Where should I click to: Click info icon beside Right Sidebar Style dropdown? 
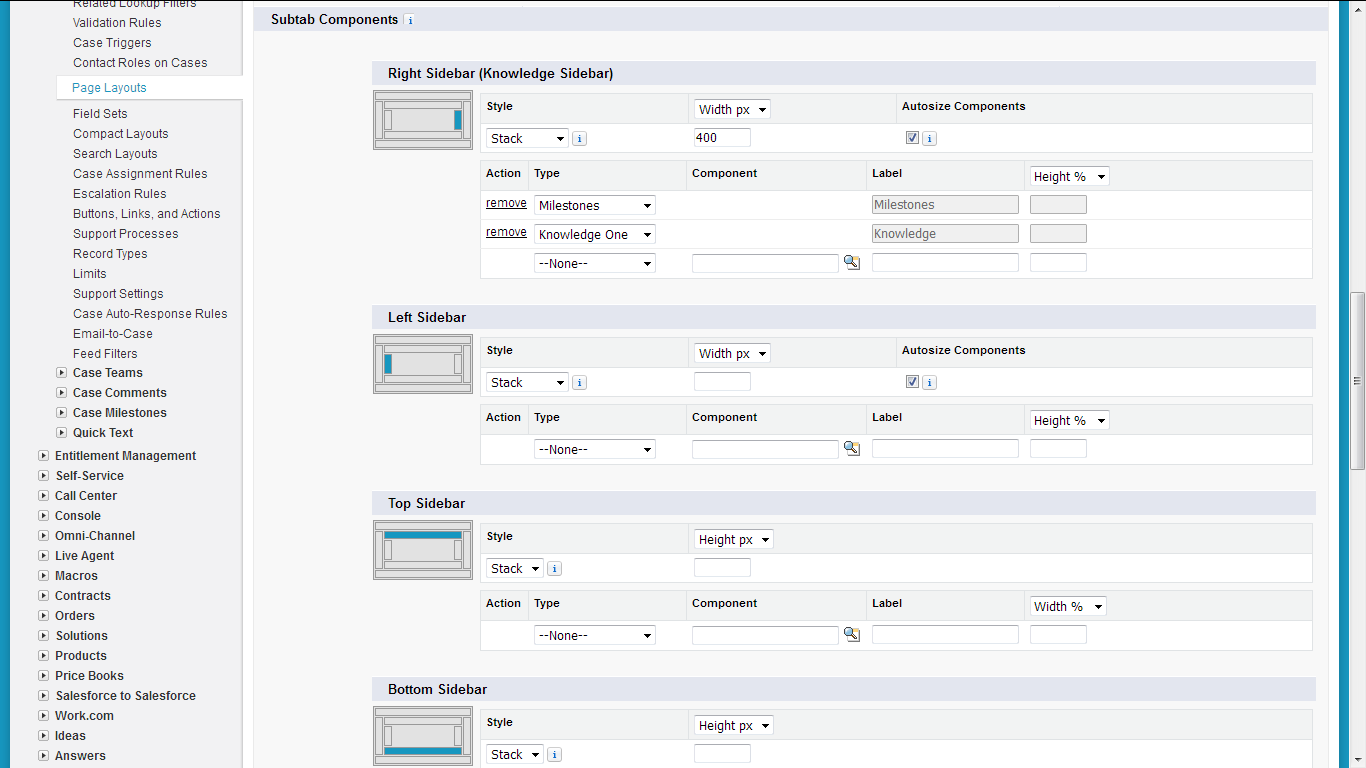pyautogui.click(x=579, y=139)
